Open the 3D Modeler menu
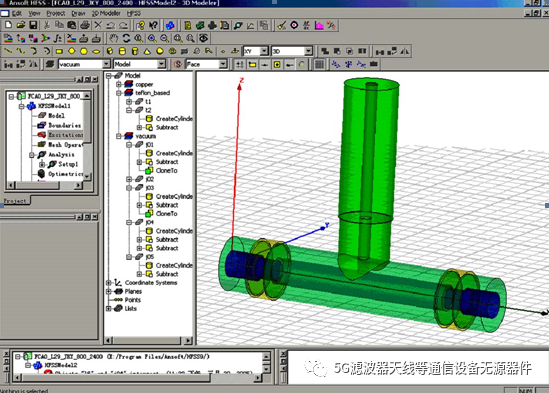549x393 pixels. (106, 13)
